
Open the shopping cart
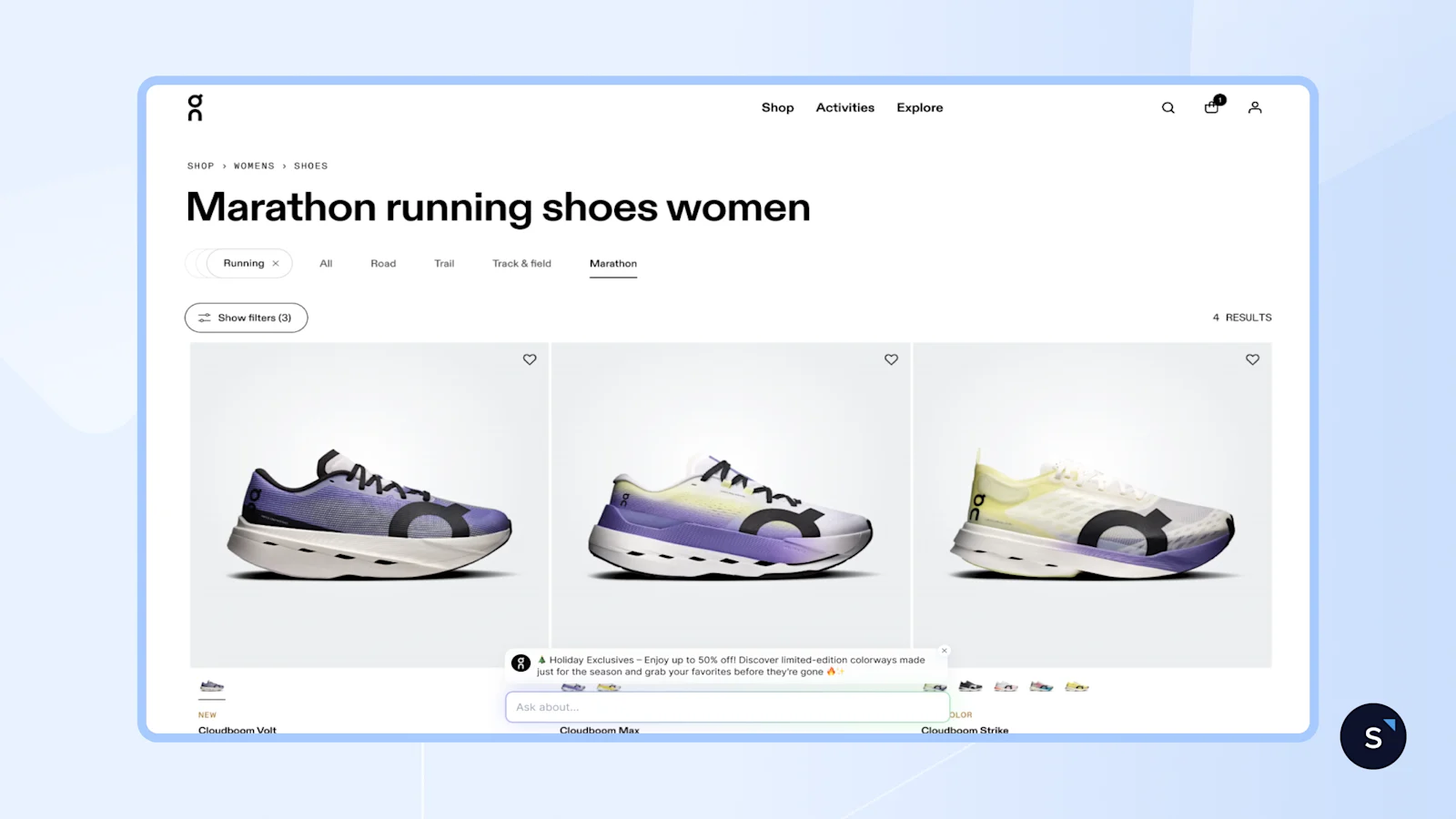pos(1212,106)
